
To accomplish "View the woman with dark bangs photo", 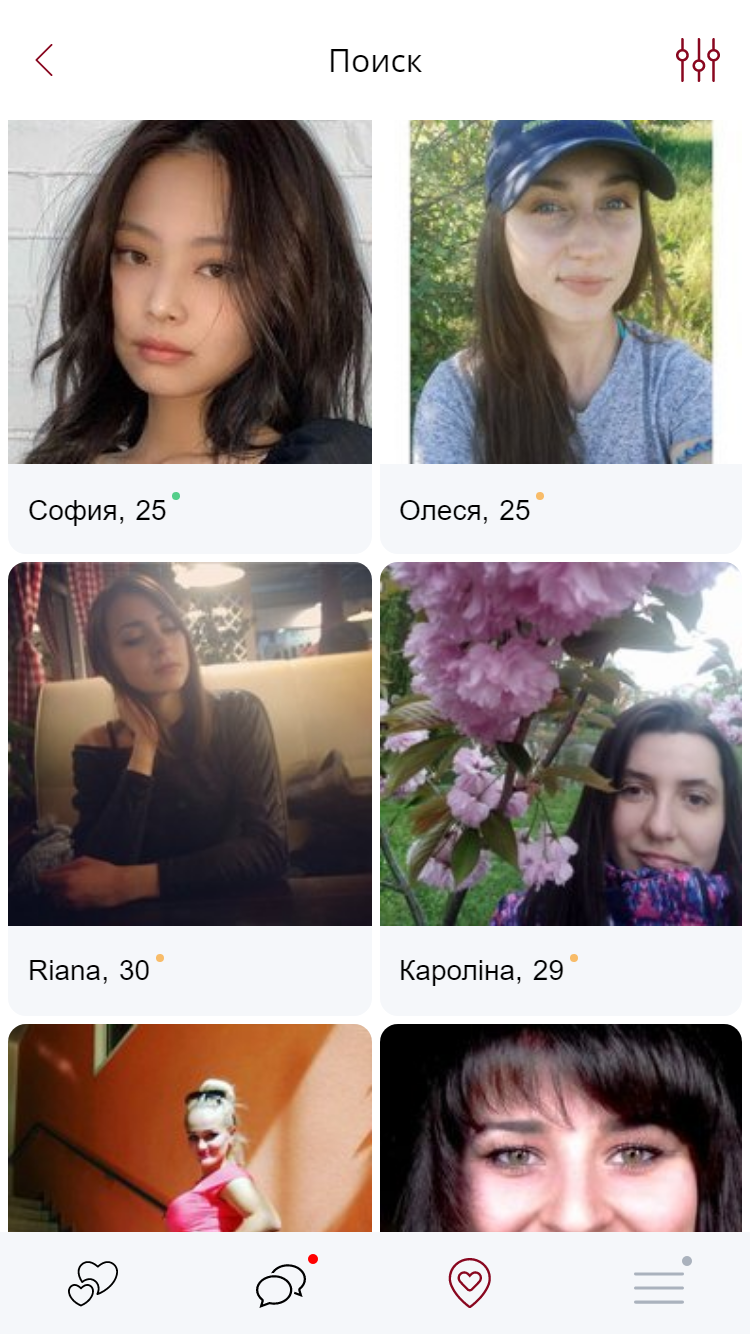I will pos(561,1128).
